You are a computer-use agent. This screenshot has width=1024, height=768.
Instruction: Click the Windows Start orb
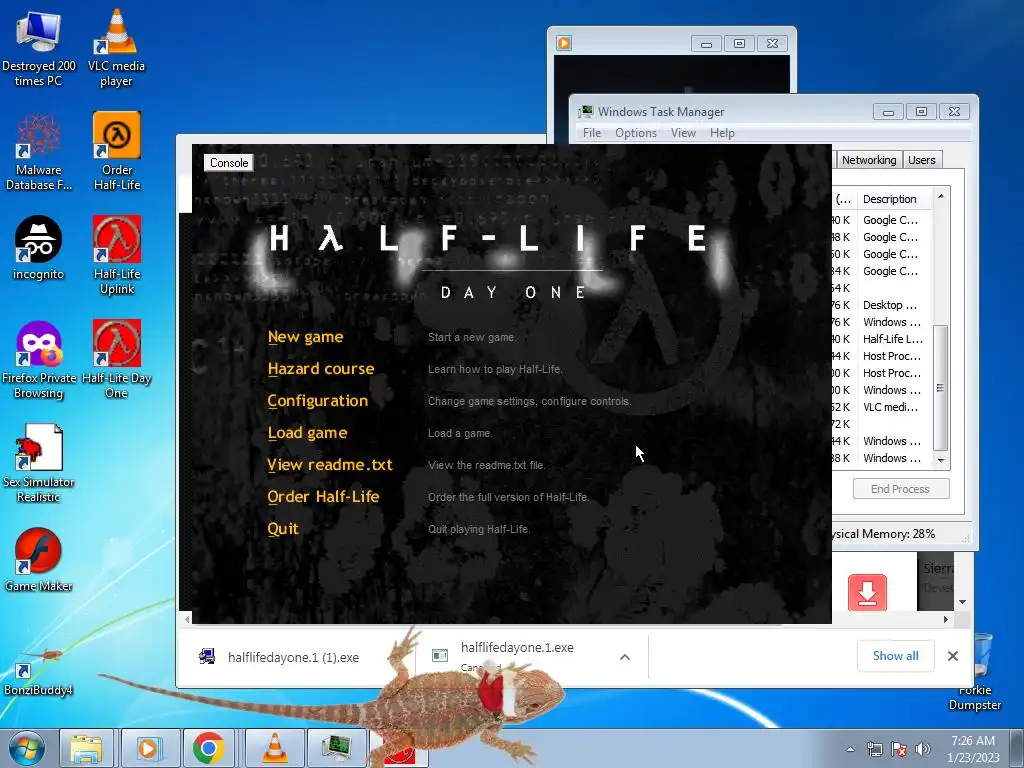tap(26, 748)
